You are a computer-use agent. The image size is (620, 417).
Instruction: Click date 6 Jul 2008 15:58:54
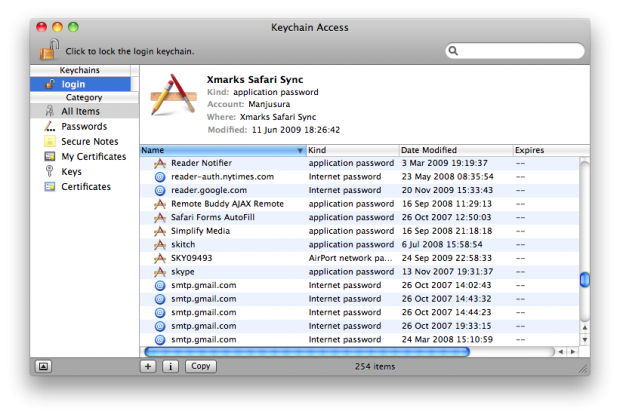coord(442,245)
